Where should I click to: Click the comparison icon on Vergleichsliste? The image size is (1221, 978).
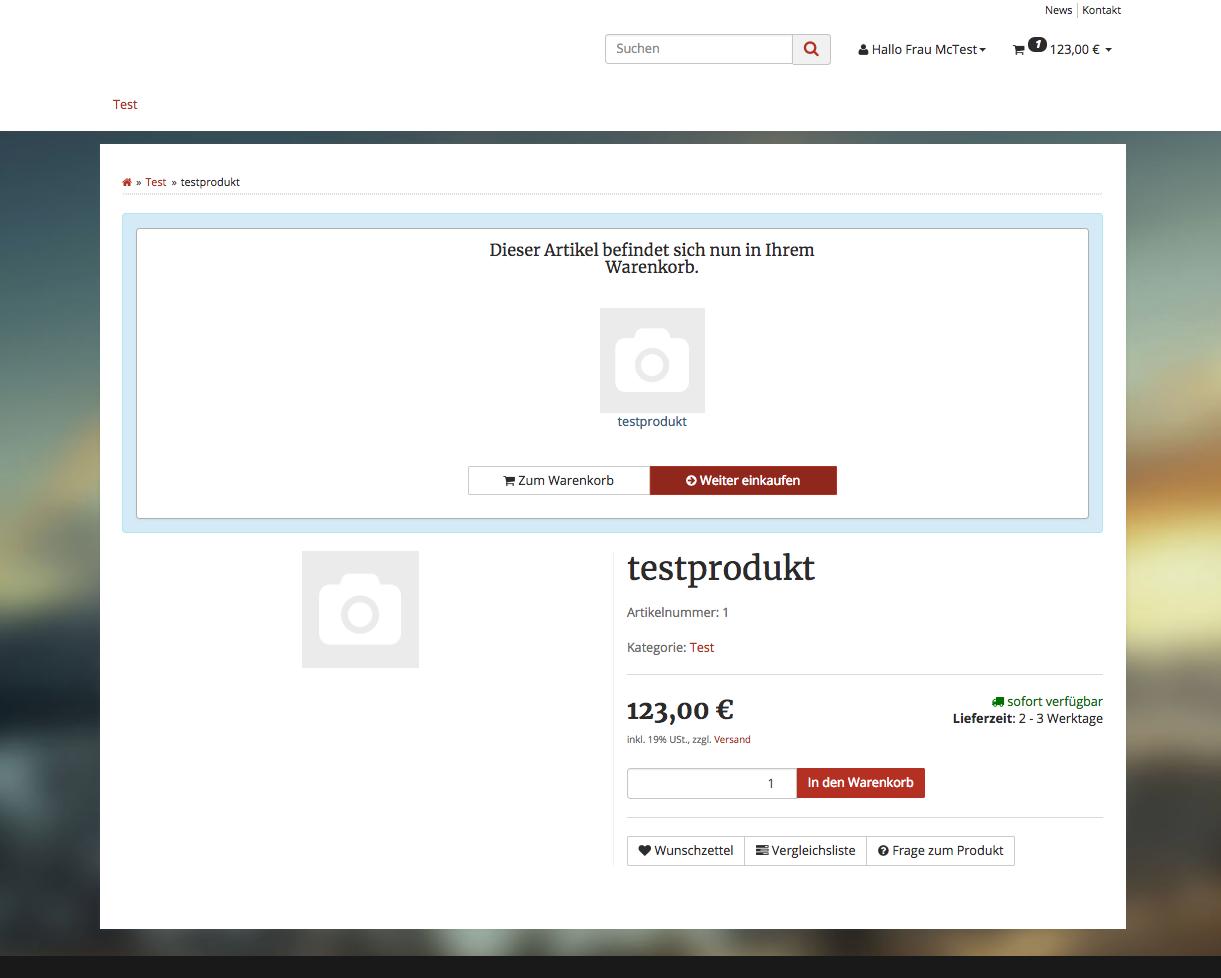[764, 850]
